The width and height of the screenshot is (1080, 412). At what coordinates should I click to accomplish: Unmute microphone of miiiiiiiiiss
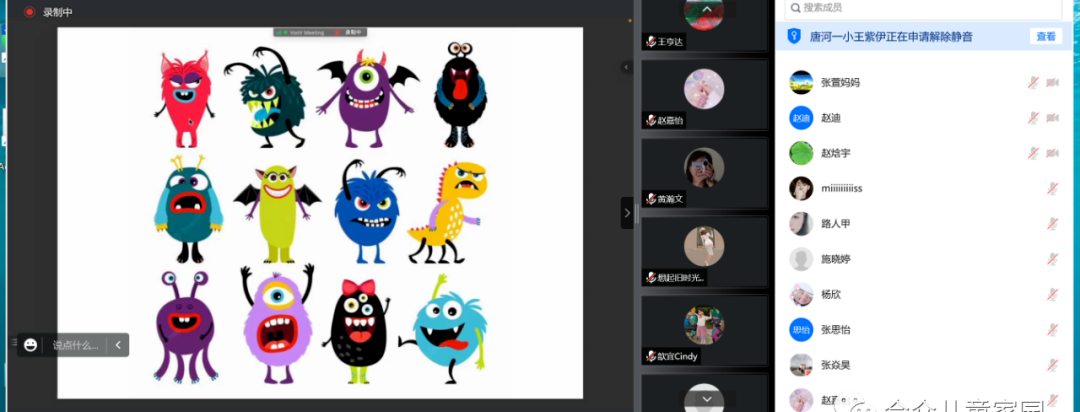pyautogui.click(x=1052, y=188)
